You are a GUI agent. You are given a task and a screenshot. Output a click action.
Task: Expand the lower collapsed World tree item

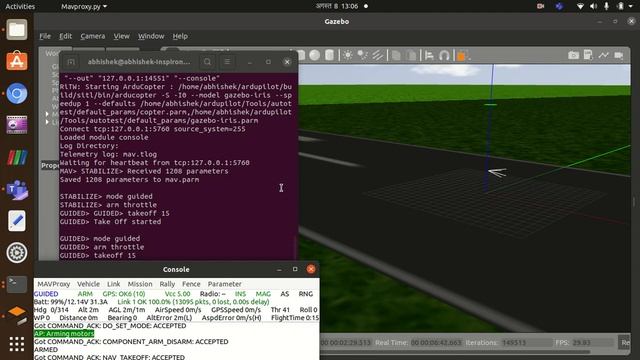(47, 122)
